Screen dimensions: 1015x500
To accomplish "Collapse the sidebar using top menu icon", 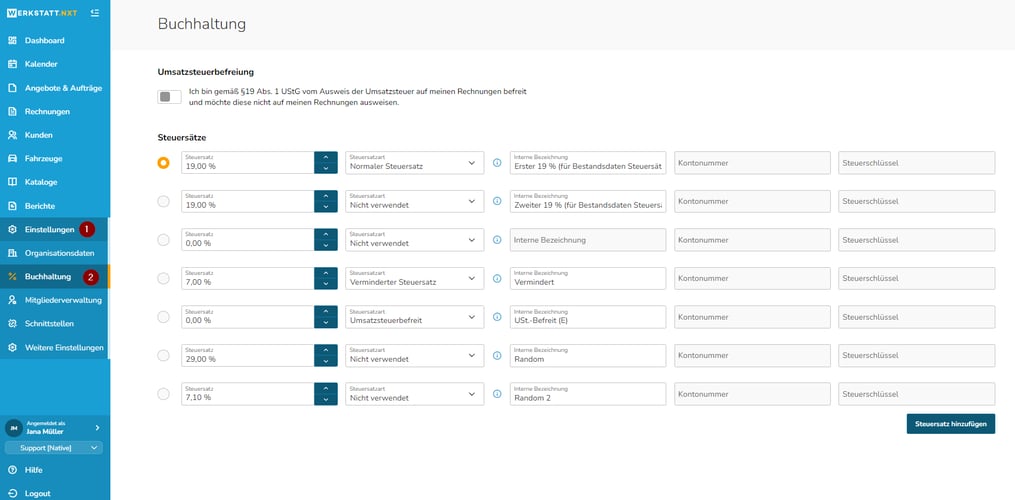I will coord(94,13).
